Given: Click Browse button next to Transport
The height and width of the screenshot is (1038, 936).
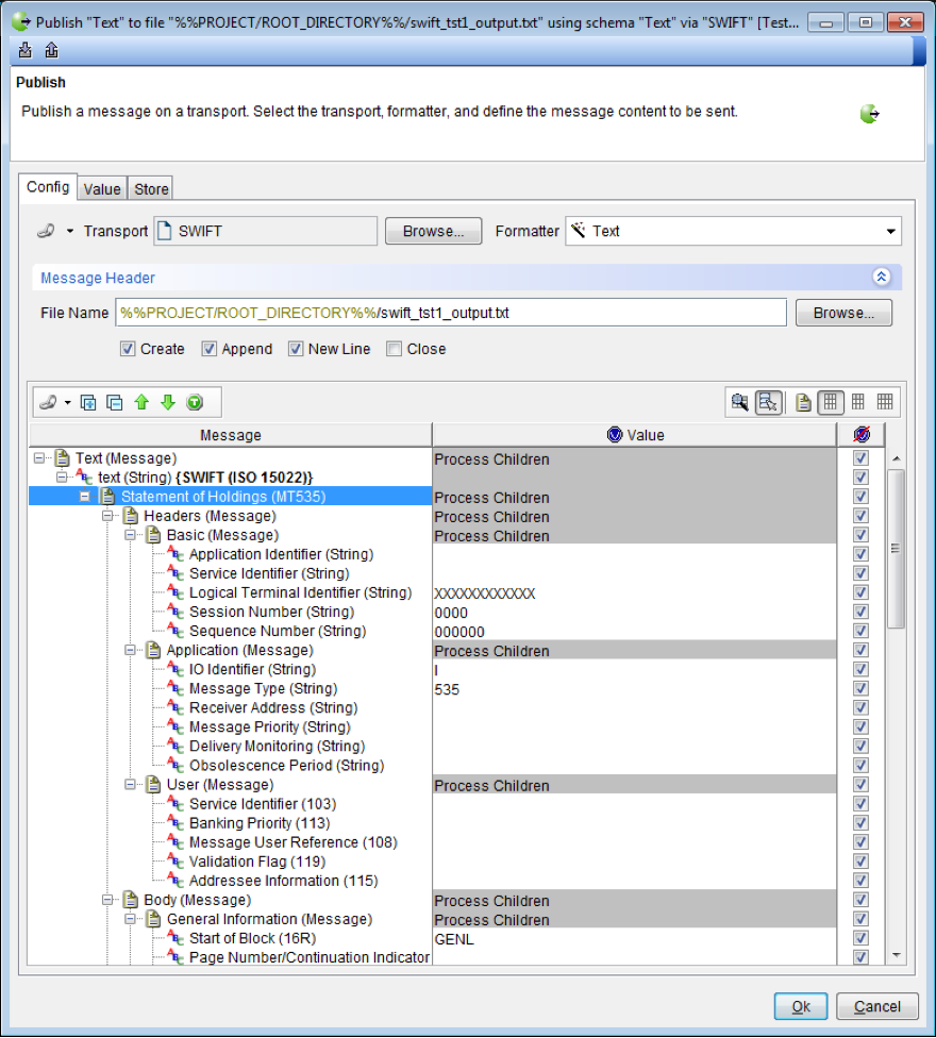Looking at the screenshot, I should (x=434, y=231).
